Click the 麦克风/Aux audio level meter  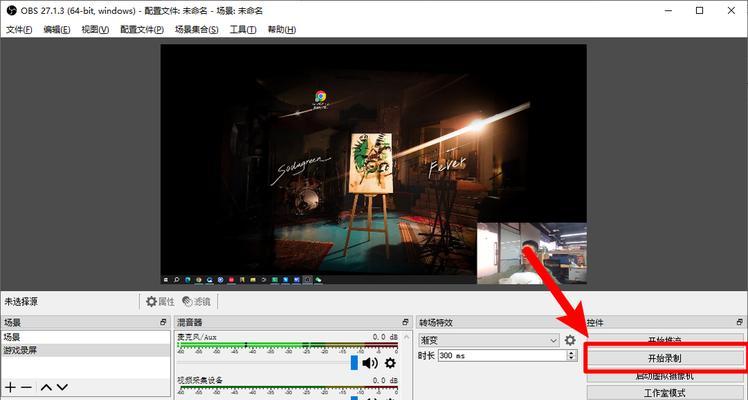(288, 345)
